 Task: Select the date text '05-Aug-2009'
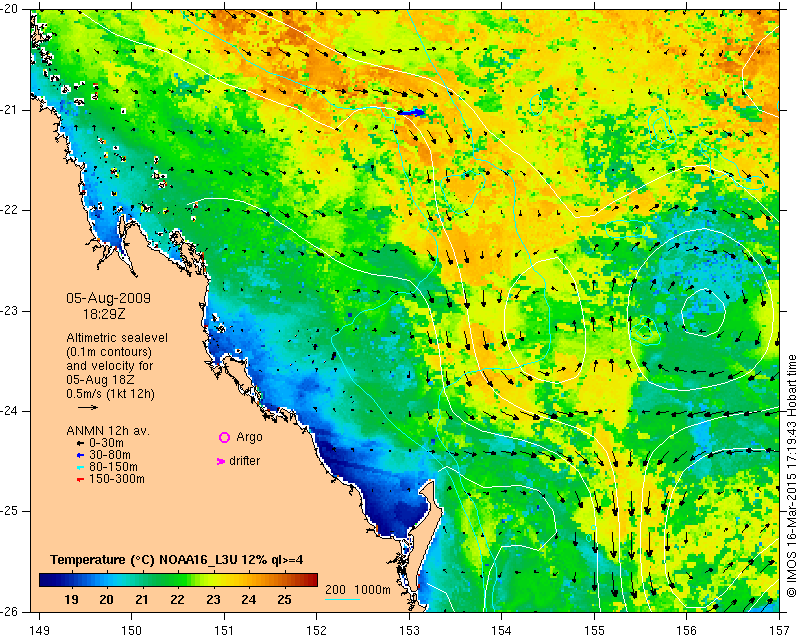point(109,298)
